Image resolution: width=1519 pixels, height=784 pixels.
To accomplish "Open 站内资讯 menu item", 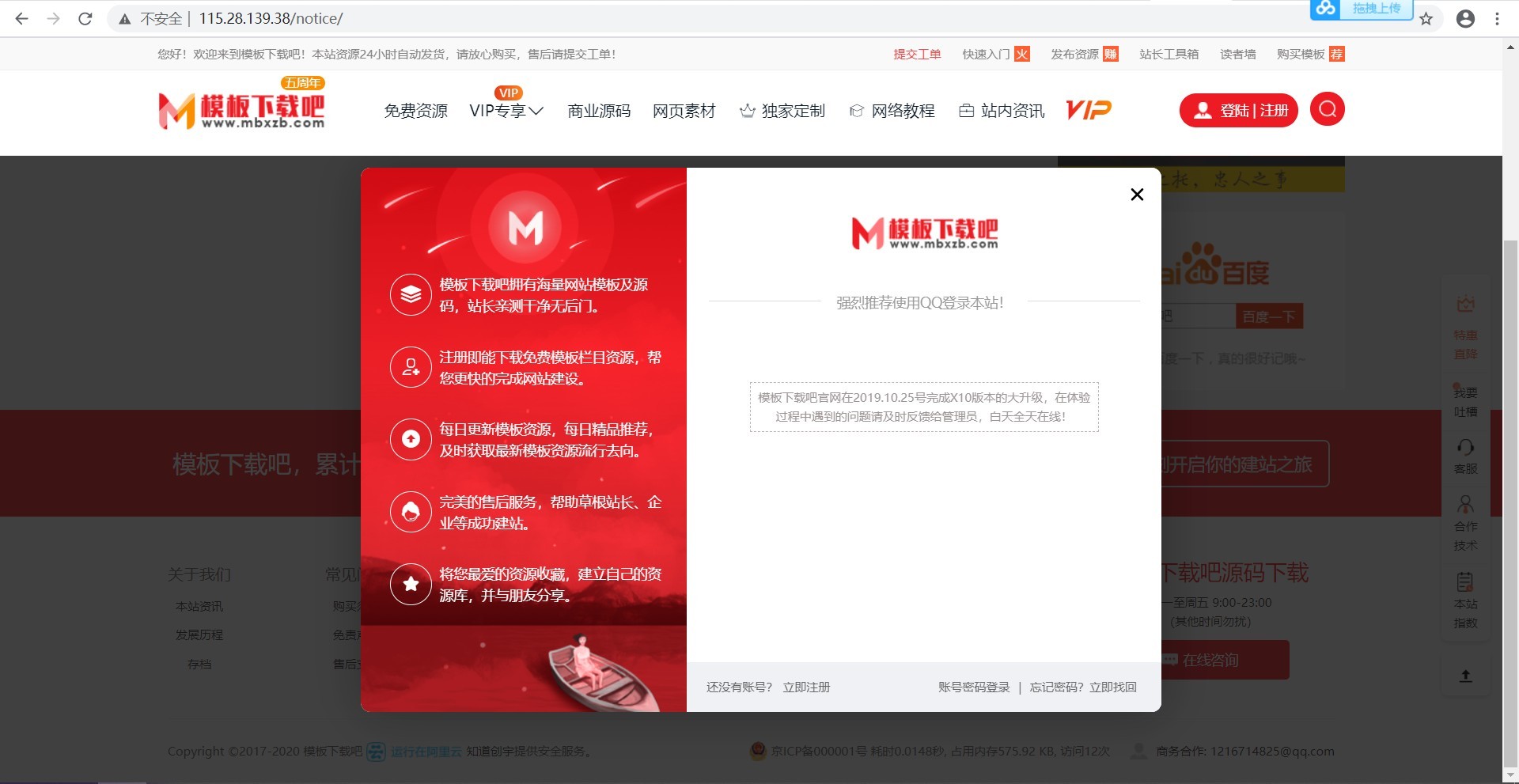I will 1002,111.
